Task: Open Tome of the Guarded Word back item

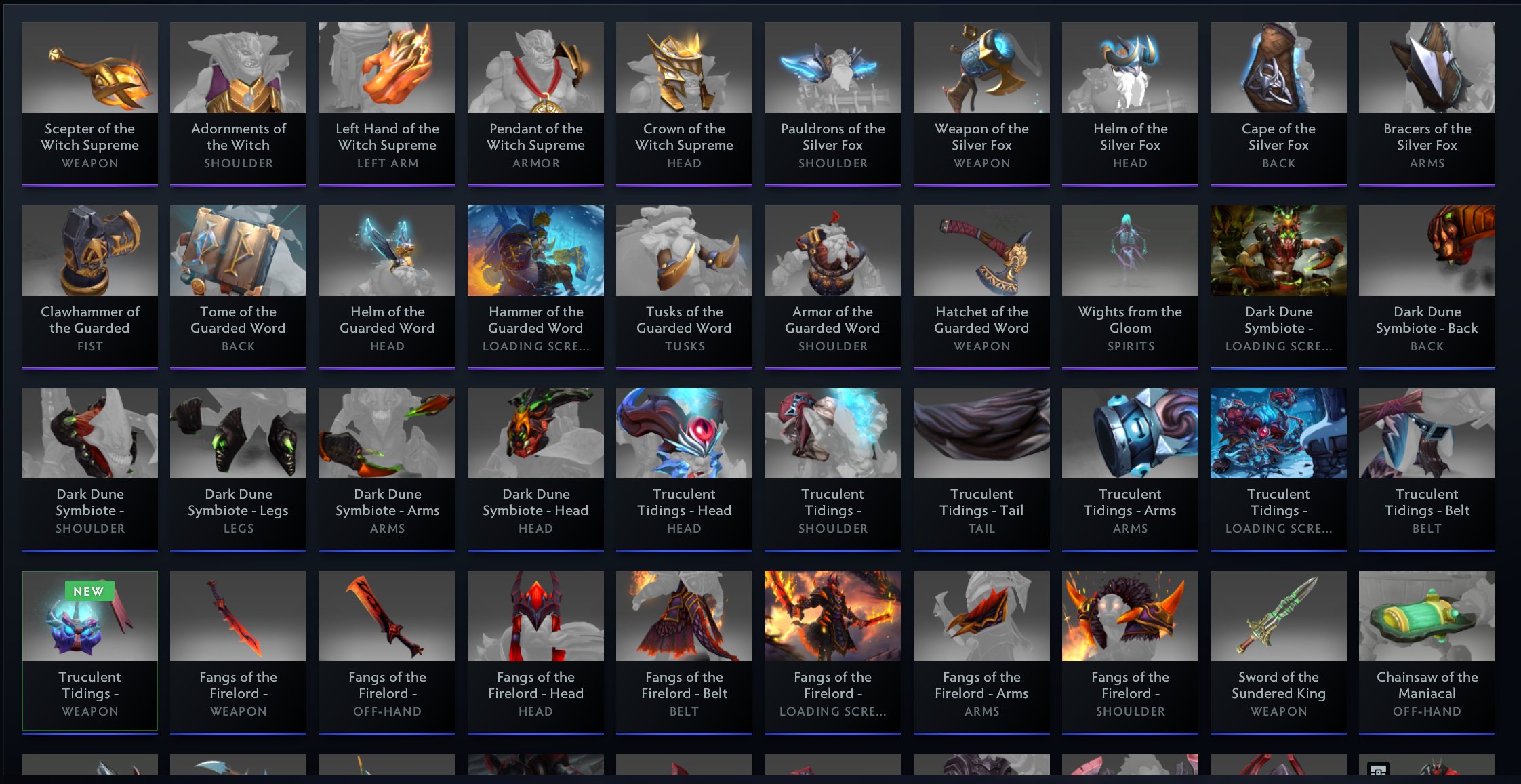Action: click(x=238, y=287)
